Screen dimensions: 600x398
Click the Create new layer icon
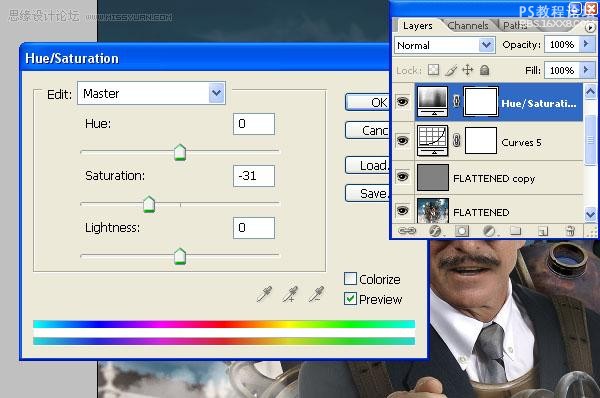[543, 231]
